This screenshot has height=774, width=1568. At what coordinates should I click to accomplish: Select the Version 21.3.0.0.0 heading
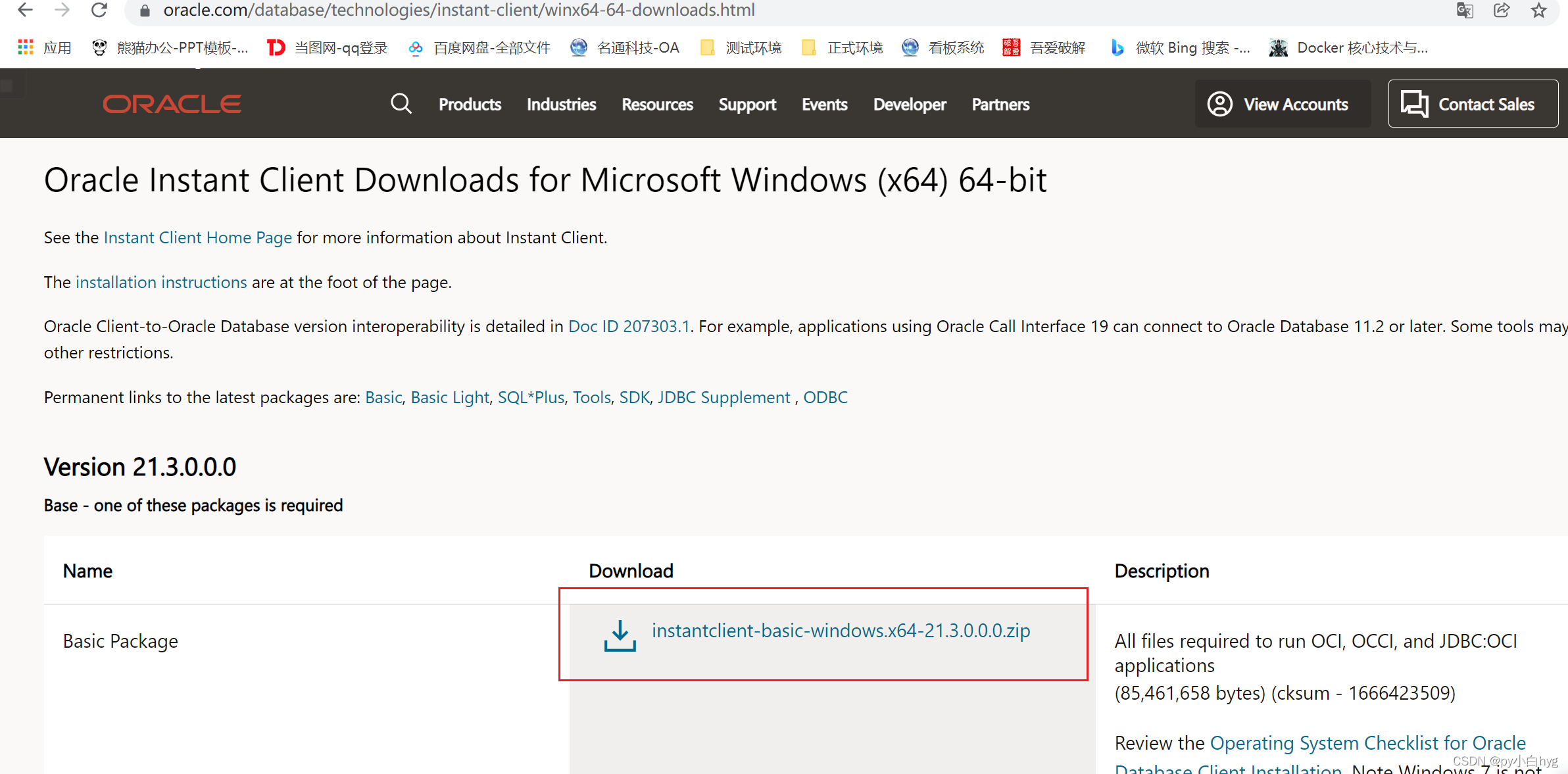[x=140, y=467]
